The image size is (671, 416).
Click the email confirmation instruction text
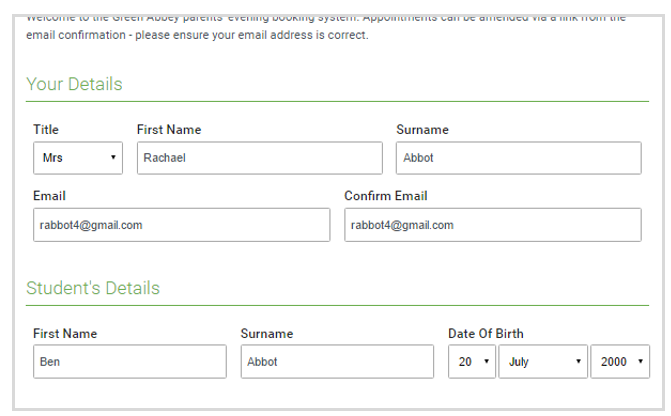[197, 35]
